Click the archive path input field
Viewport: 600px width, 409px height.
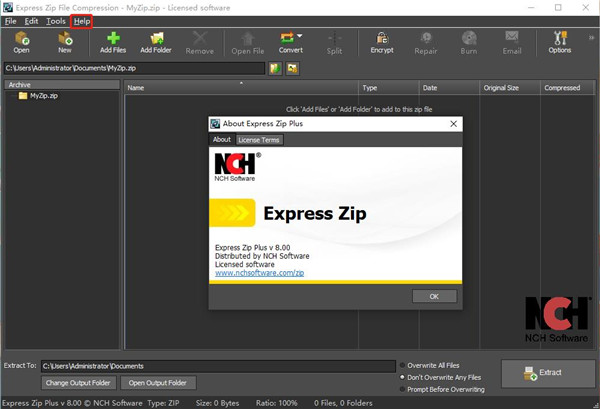[x=134, y=68]
